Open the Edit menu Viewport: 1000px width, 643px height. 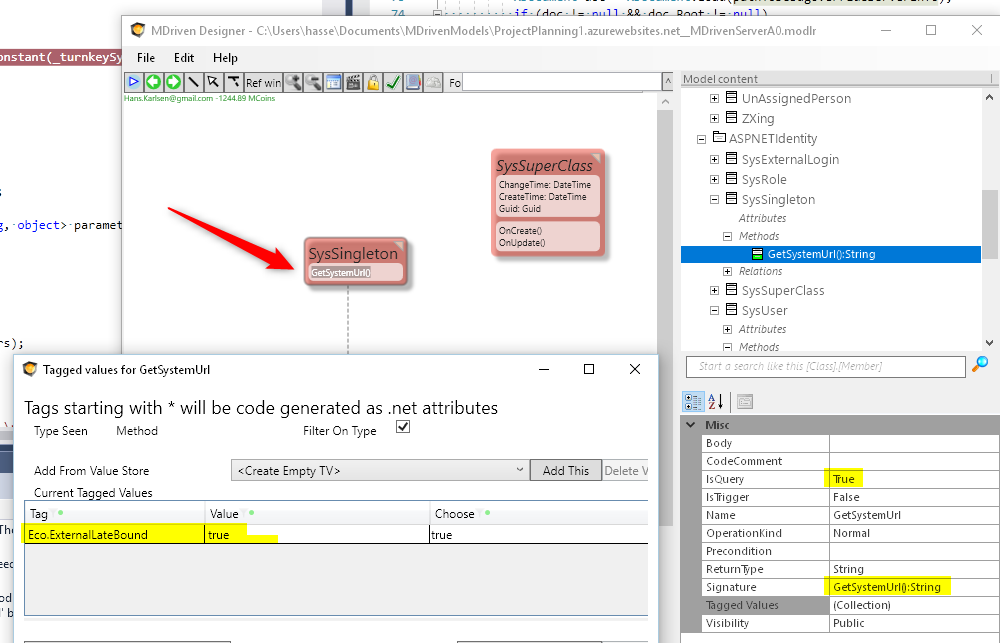point(184,57)
